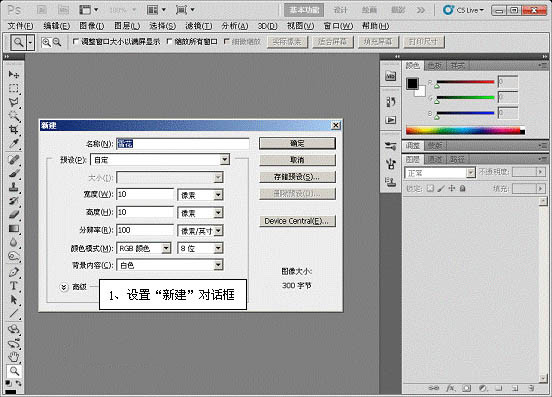Screen dimensions: 552x397
Task: Open the Edit (编辑) menu
Action: point(57,26)
